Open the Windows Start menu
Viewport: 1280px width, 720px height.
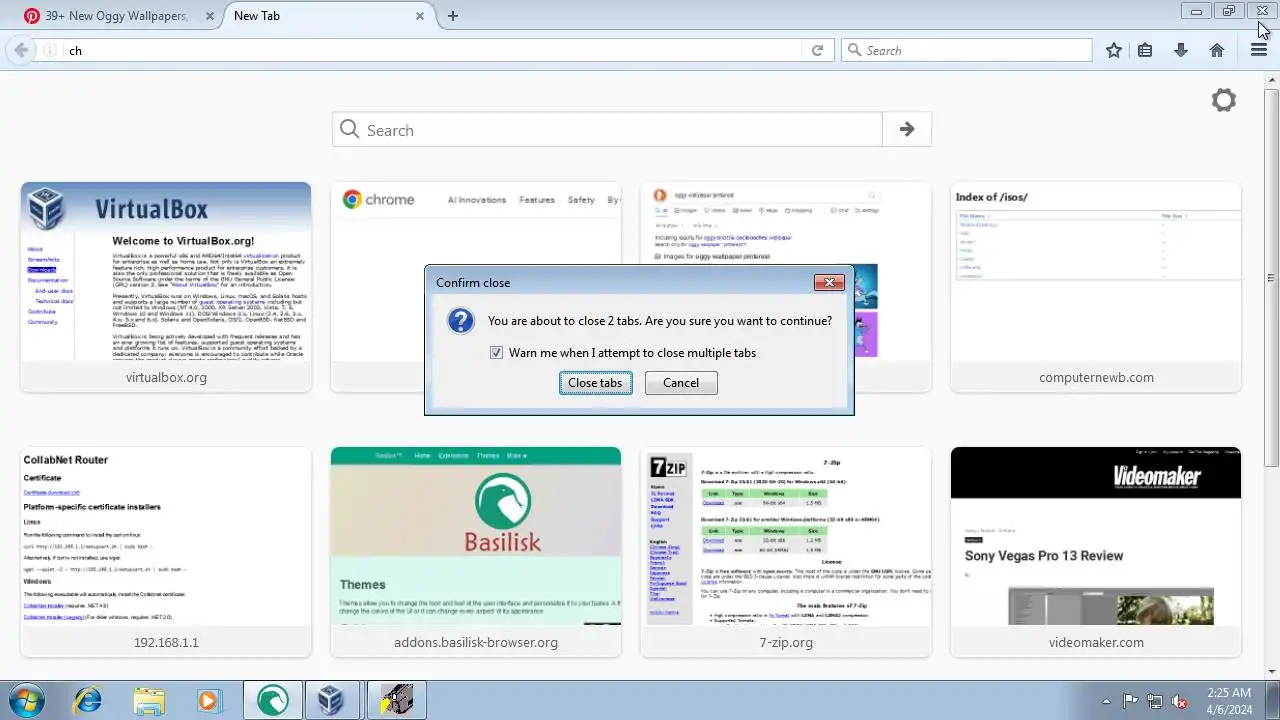point(27,700)
